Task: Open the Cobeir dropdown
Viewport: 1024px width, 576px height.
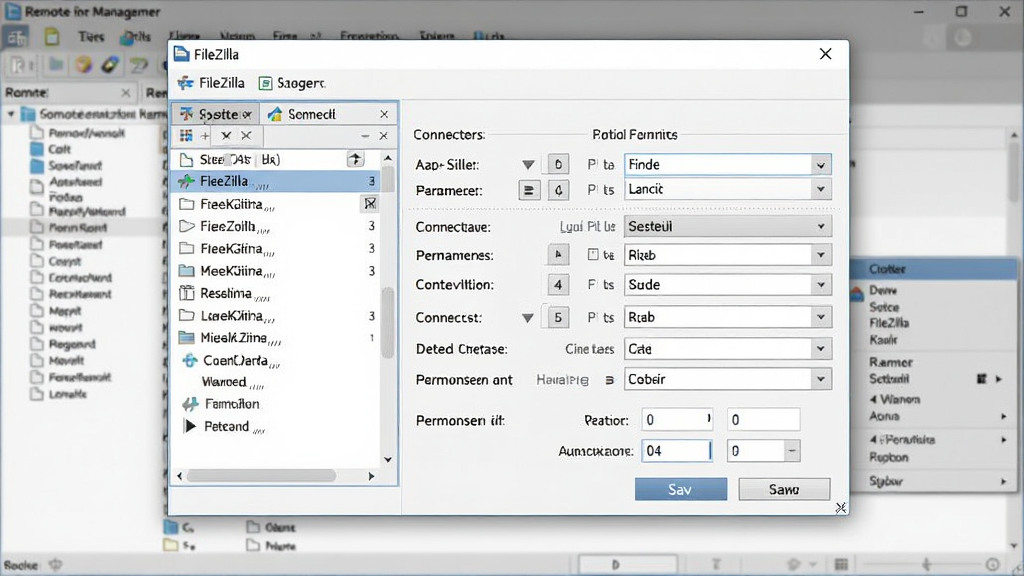Action: point(728,379)
